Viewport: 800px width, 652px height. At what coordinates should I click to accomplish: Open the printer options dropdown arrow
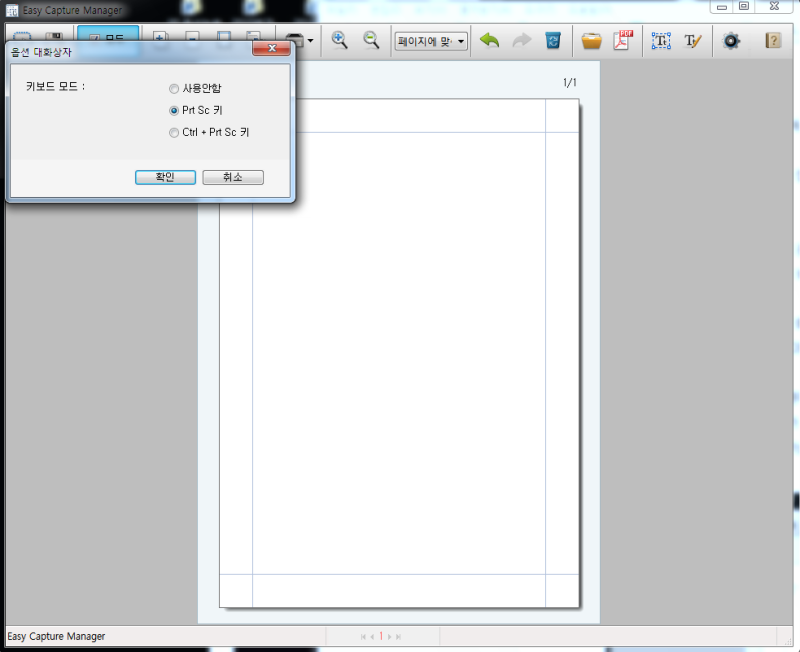pos(311,40)
